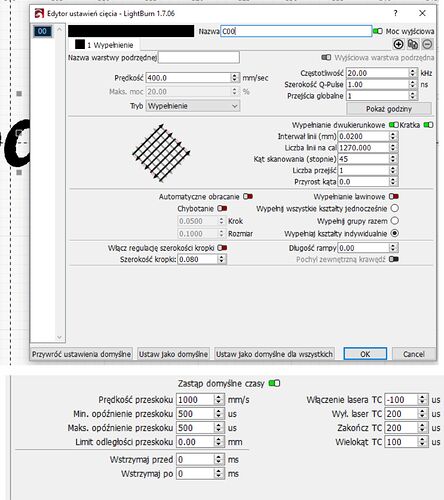
Task: Confirm settings with OK button
Action: pyautogui.click(x=365, y=354)
